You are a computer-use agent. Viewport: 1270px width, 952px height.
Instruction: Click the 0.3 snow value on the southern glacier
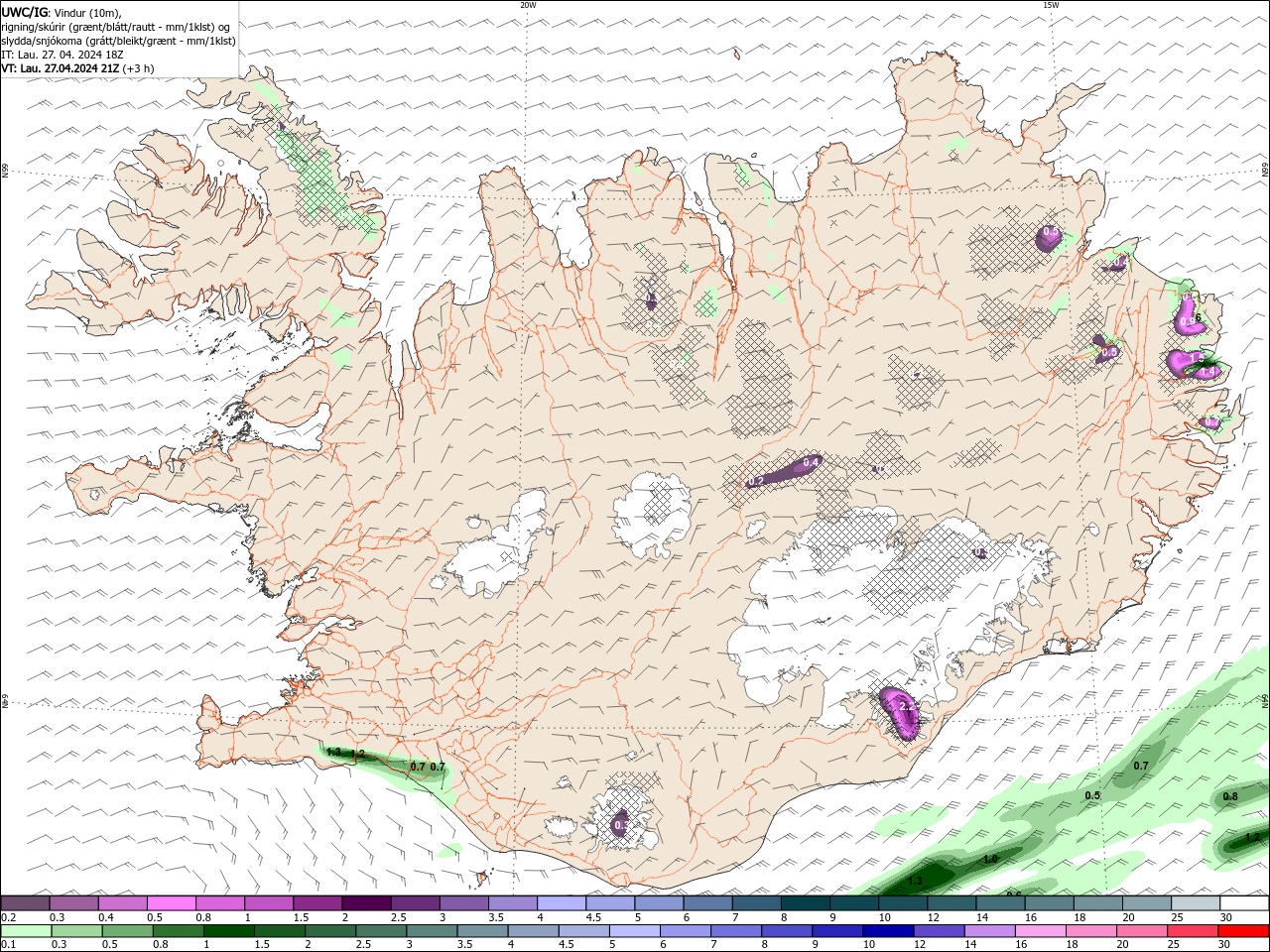pos(621,825)
